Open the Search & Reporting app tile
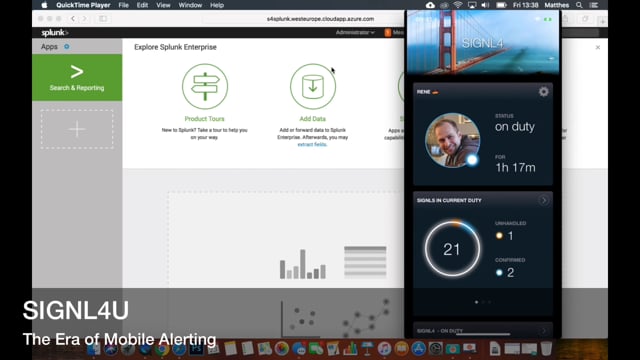This screenshot has width=640, height=360. [x=77, y=78]
